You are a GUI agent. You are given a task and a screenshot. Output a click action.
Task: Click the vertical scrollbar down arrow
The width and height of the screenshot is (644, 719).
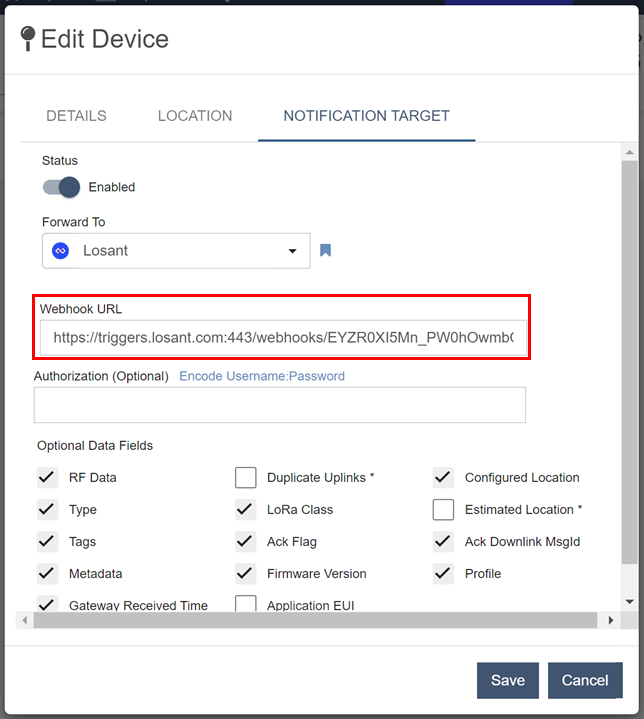tap(630, 602)
